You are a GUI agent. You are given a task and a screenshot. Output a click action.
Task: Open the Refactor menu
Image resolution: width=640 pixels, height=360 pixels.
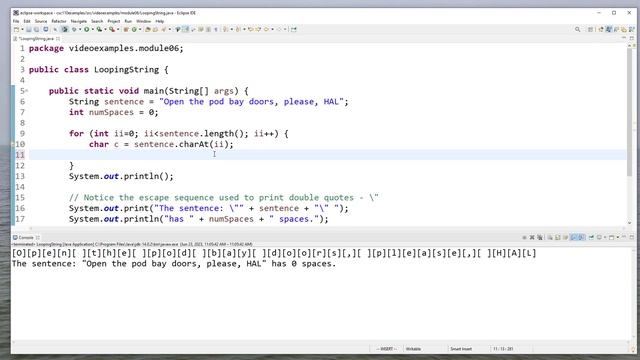[59, 21]
